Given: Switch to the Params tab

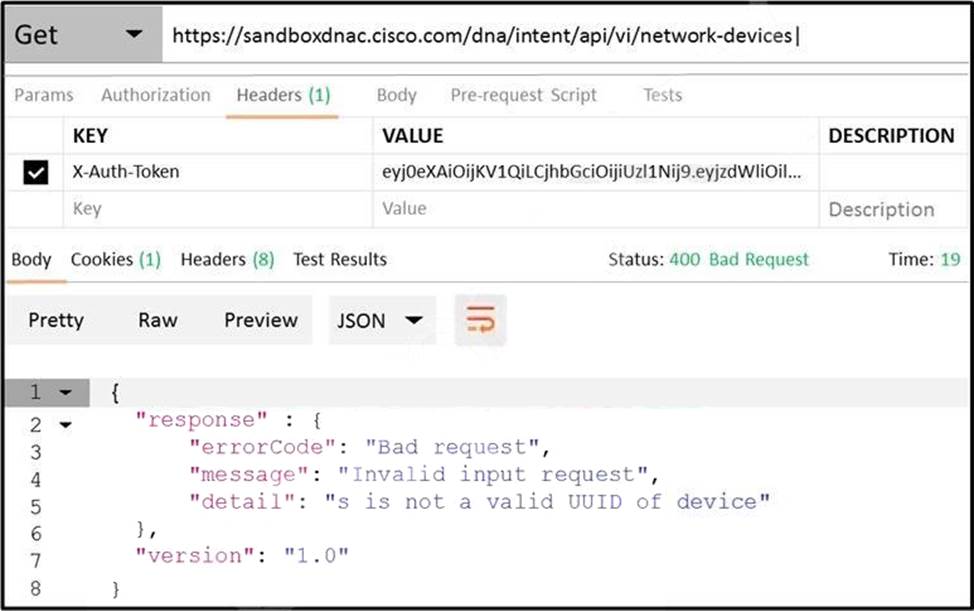Looking at the screenshot, I should (x=43, y=95).
